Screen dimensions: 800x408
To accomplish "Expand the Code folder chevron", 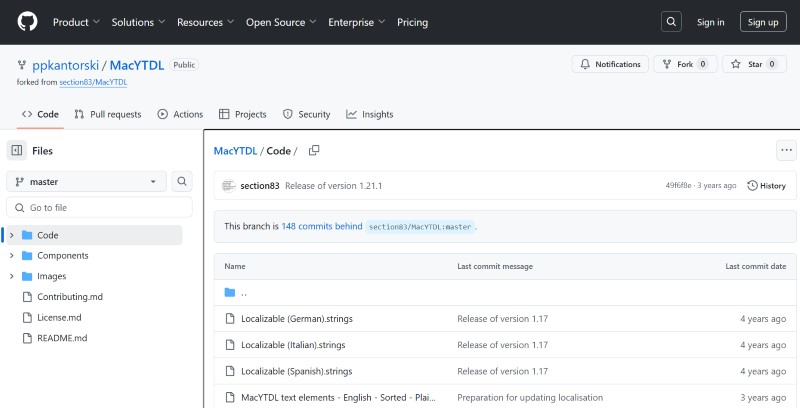I will point(12,235).
